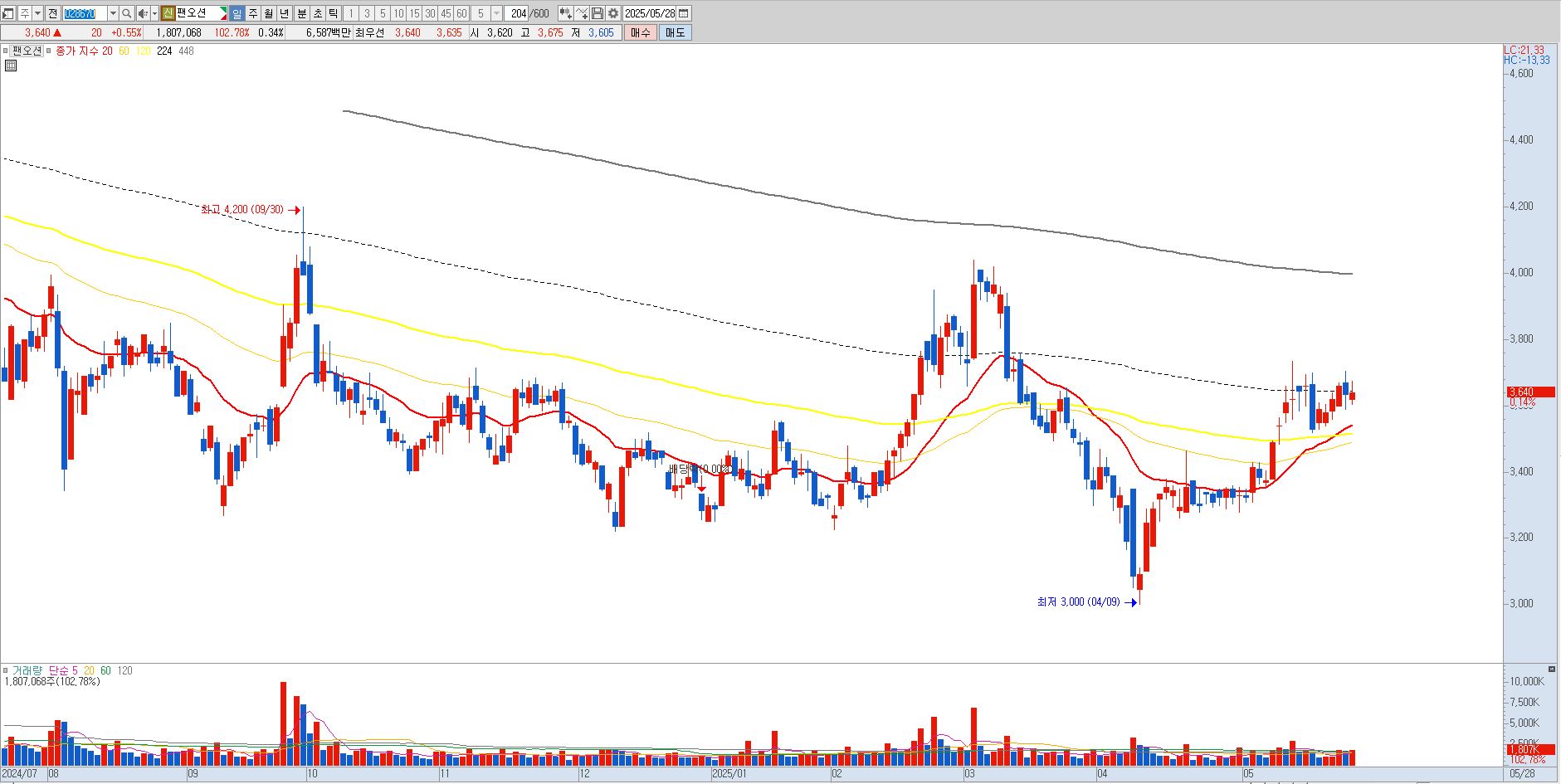Click the flag icon beside 팬오션 name field
The image size is (1561, 784).
click(222, 13)
